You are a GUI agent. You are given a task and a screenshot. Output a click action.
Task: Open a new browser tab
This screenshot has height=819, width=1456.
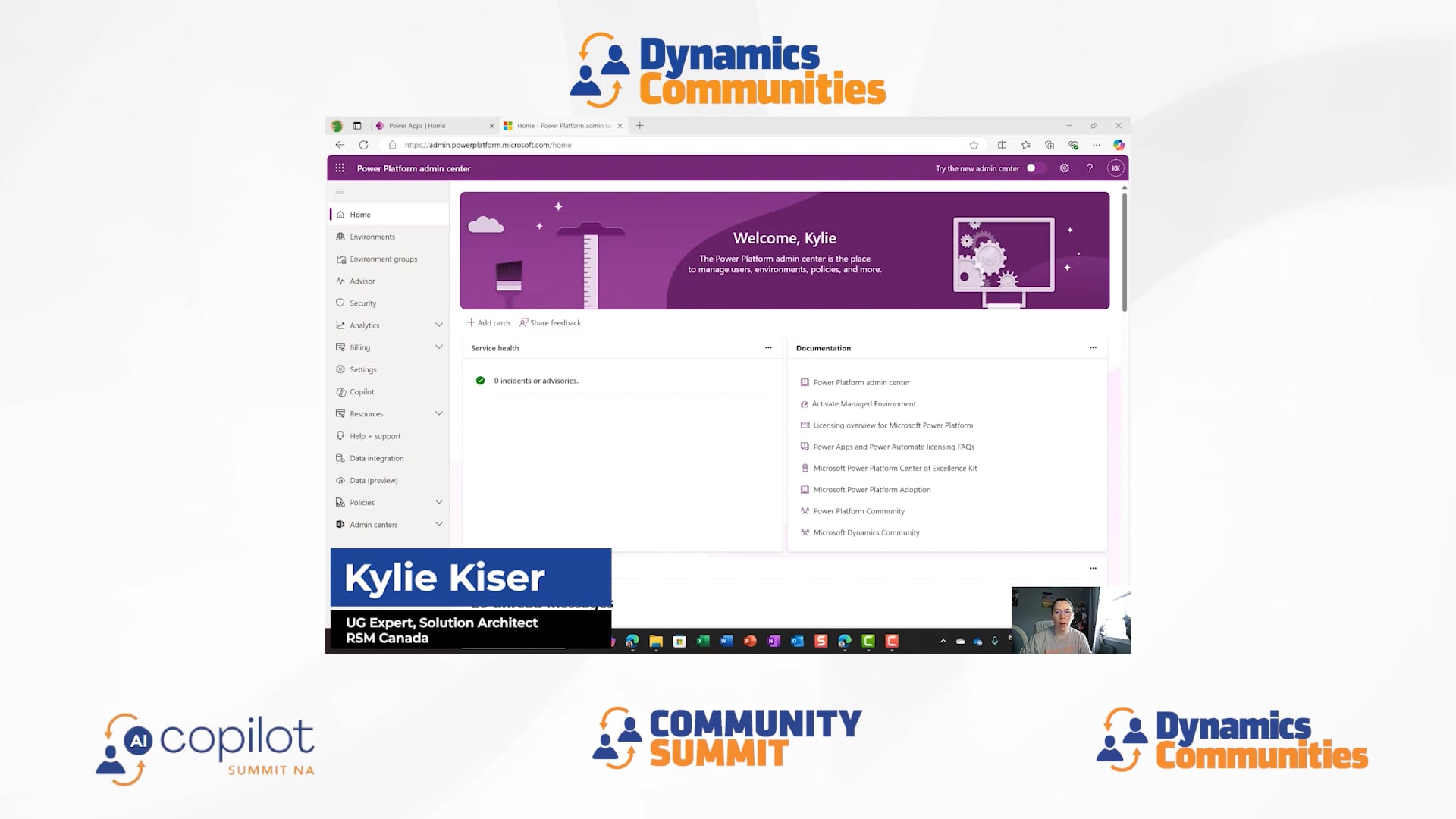[x=640, y=126]
